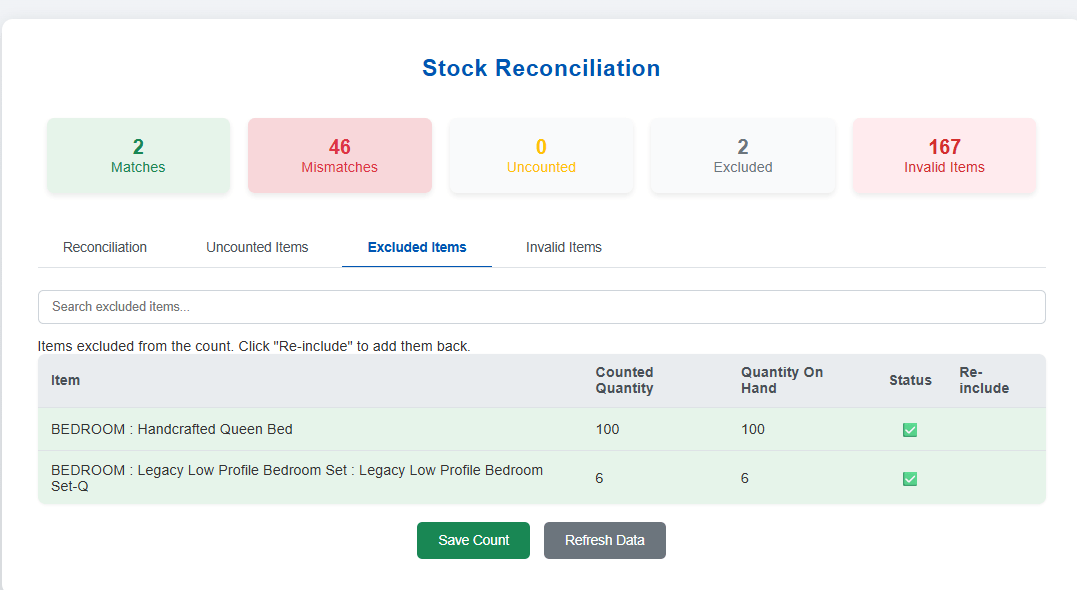Click the Stock Reconciliation page title
The height and width of the screenshot is (590, 1077).
[541, 68]
